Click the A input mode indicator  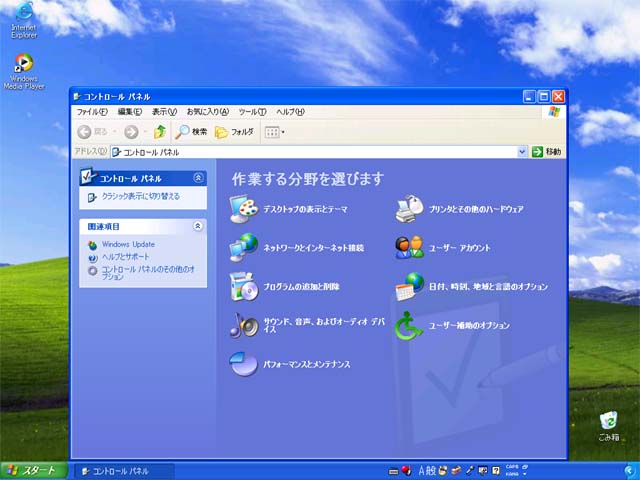coord(422,471)
